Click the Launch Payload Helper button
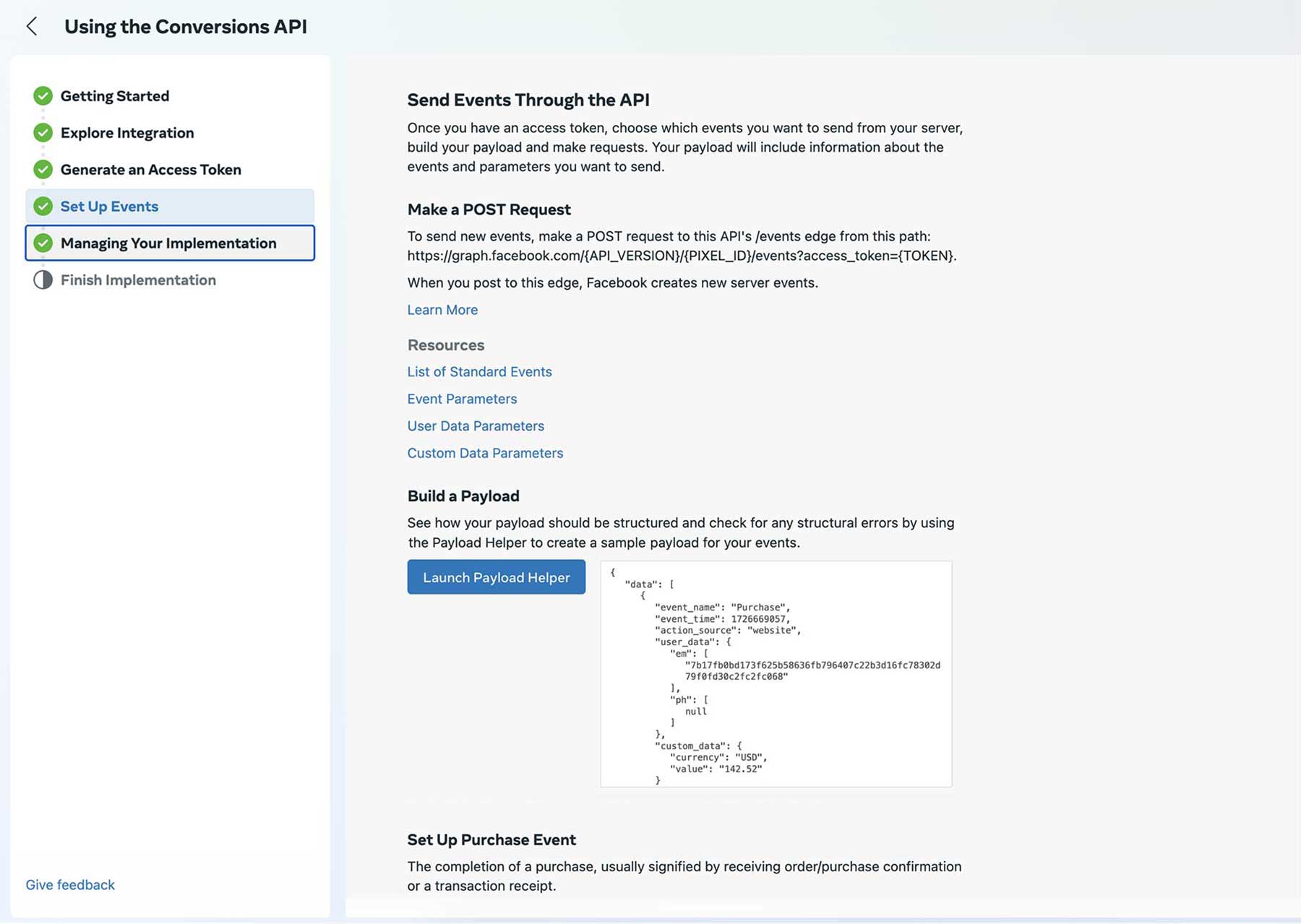 click(x=497, y=577)
